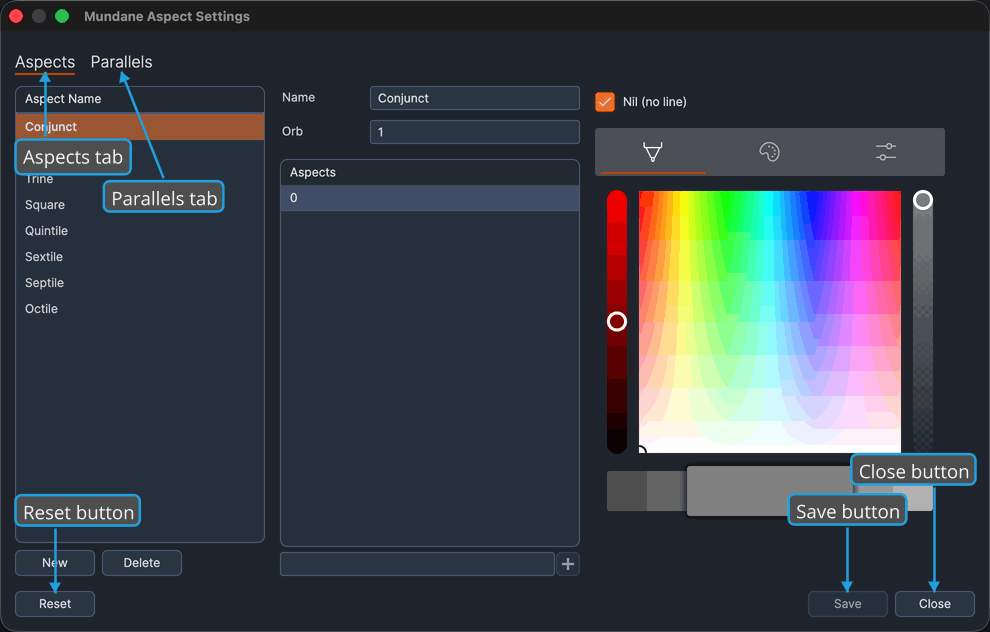Click the red hue slider handle
The image size is (990, 632).
point(617,321)
